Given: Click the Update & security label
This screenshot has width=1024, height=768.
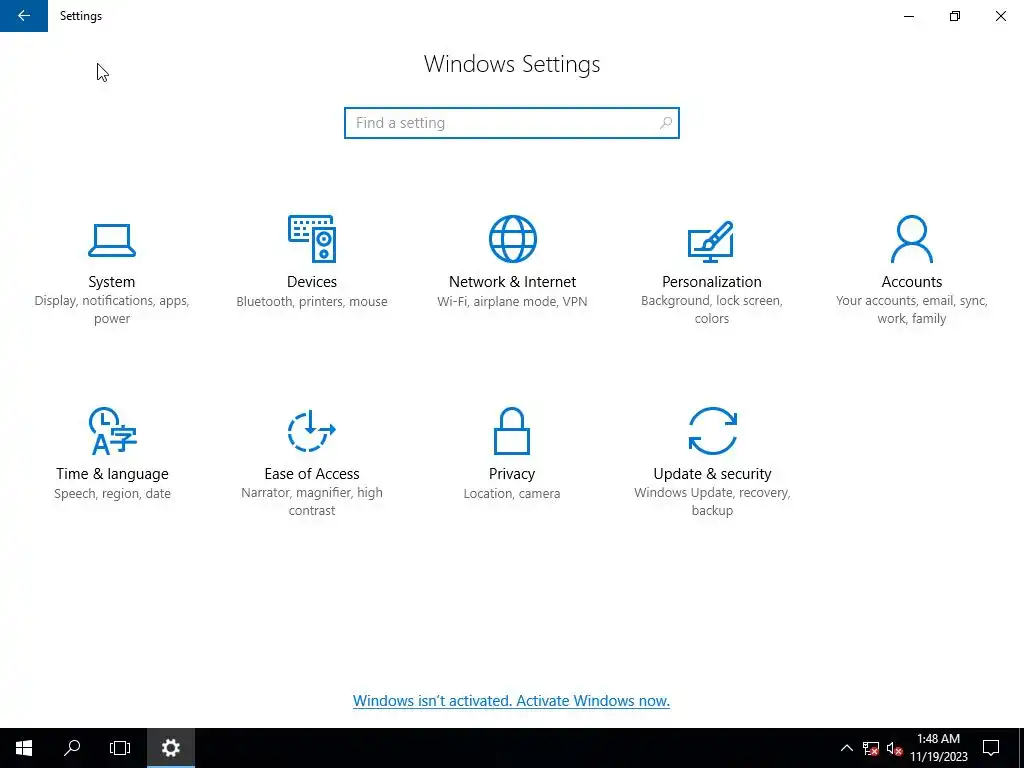Looking at the screenshot, I should (712, 473).
